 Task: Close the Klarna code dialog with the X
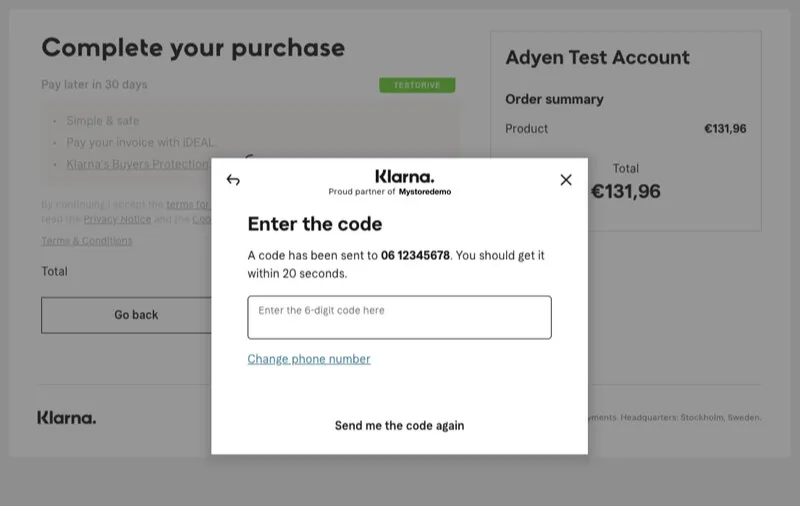click(566, 180)
